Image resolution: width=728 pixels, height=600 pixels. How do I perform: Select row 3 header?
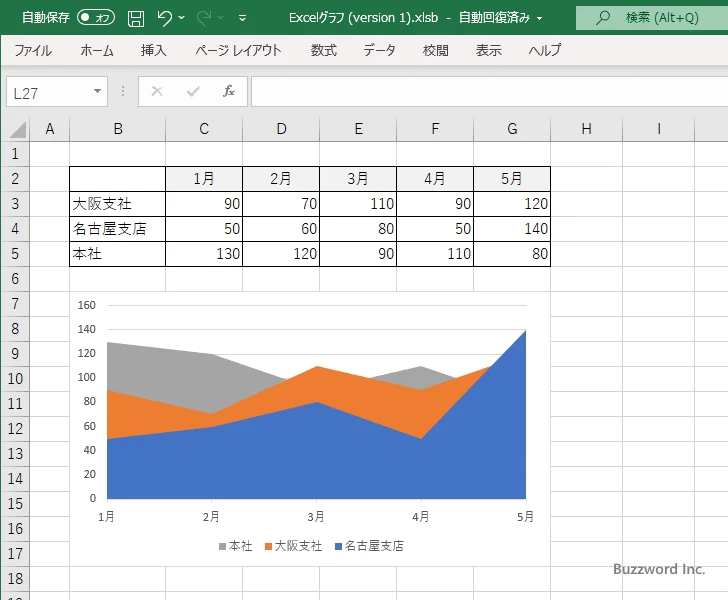[15, 204]
